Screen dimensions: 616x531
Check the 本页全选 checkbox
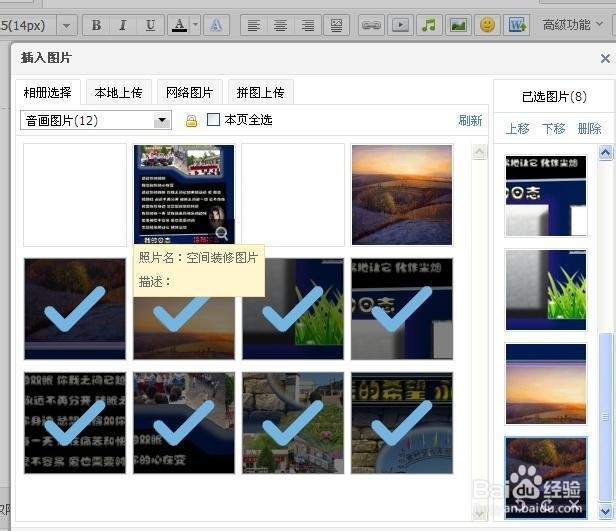tap(213, 119)
